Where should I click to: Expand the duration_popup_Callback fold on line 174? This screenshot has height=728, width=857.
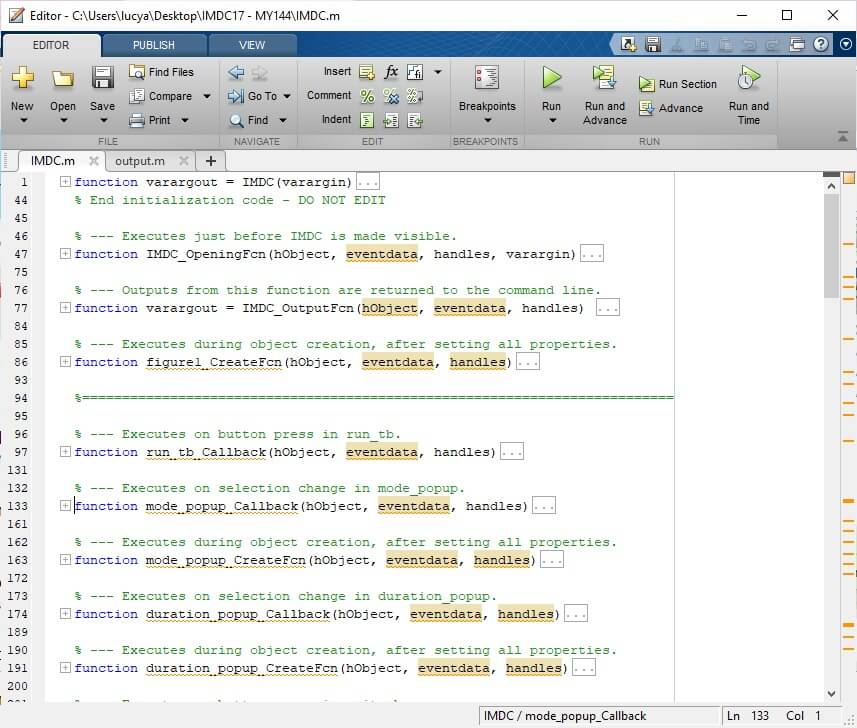pyautogui.click(x=65, y=614)
